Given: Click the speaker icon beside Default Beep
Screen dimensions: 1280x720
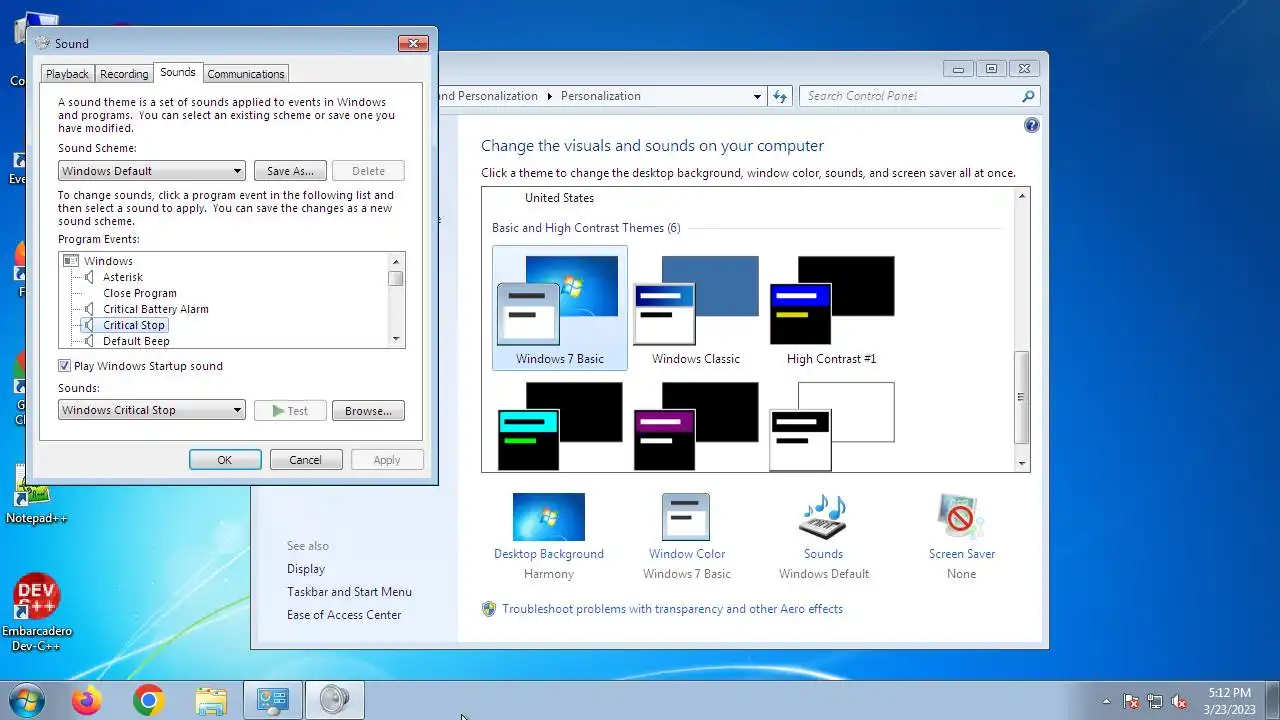Looking at the screenshot, I should point(89,341).
